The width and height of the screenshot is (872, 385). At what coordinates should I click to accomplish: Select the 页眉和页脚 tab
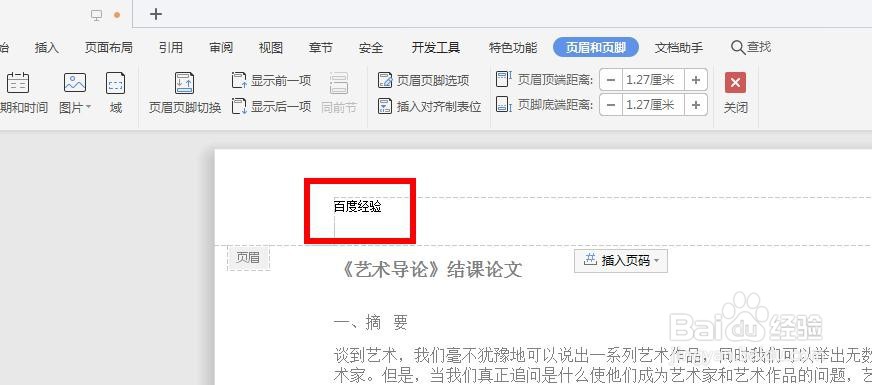click(x=596, y=48)
